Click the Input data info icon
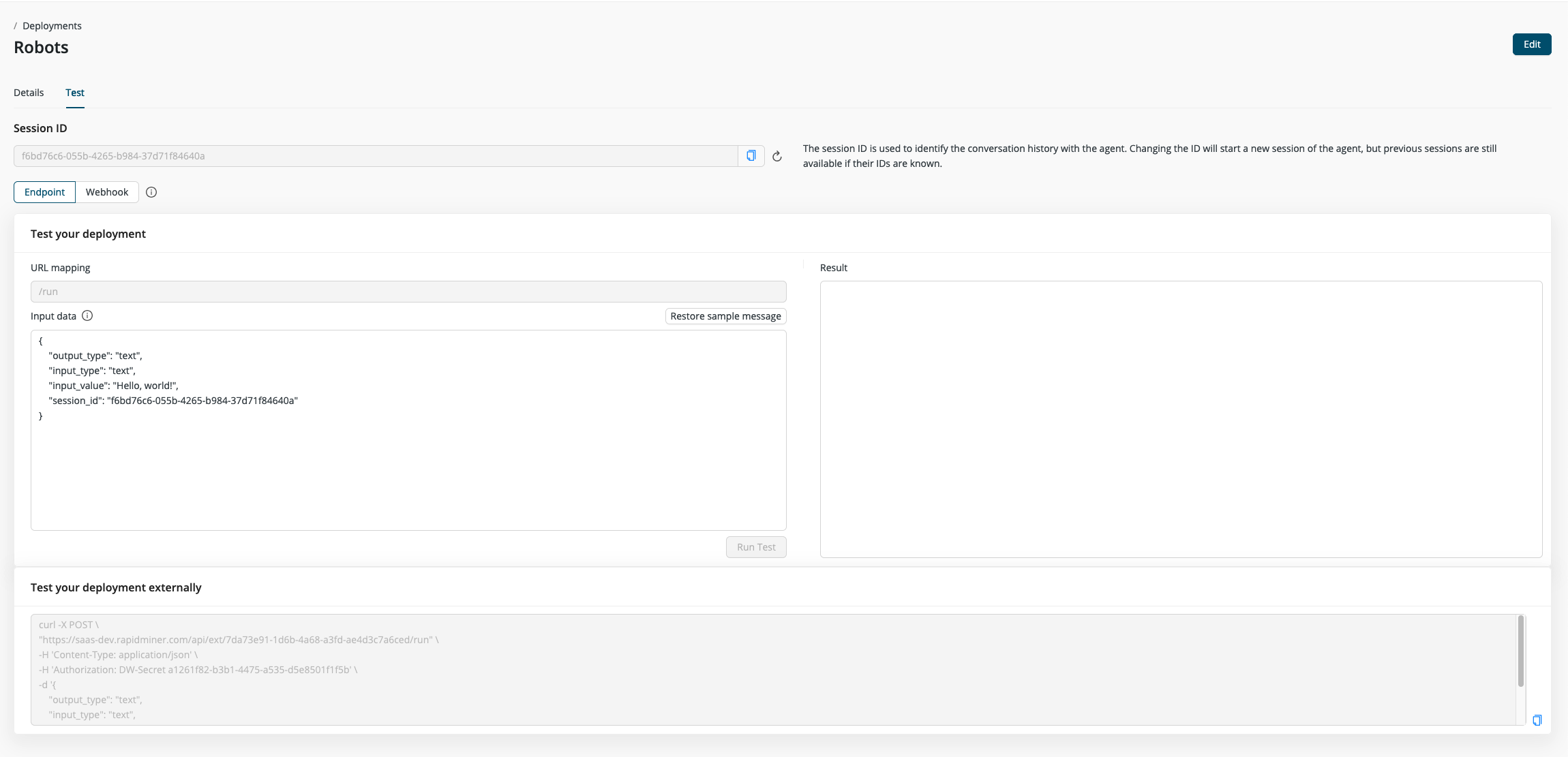The width and height of the screenshot is (1568, 757). [87, 315]
